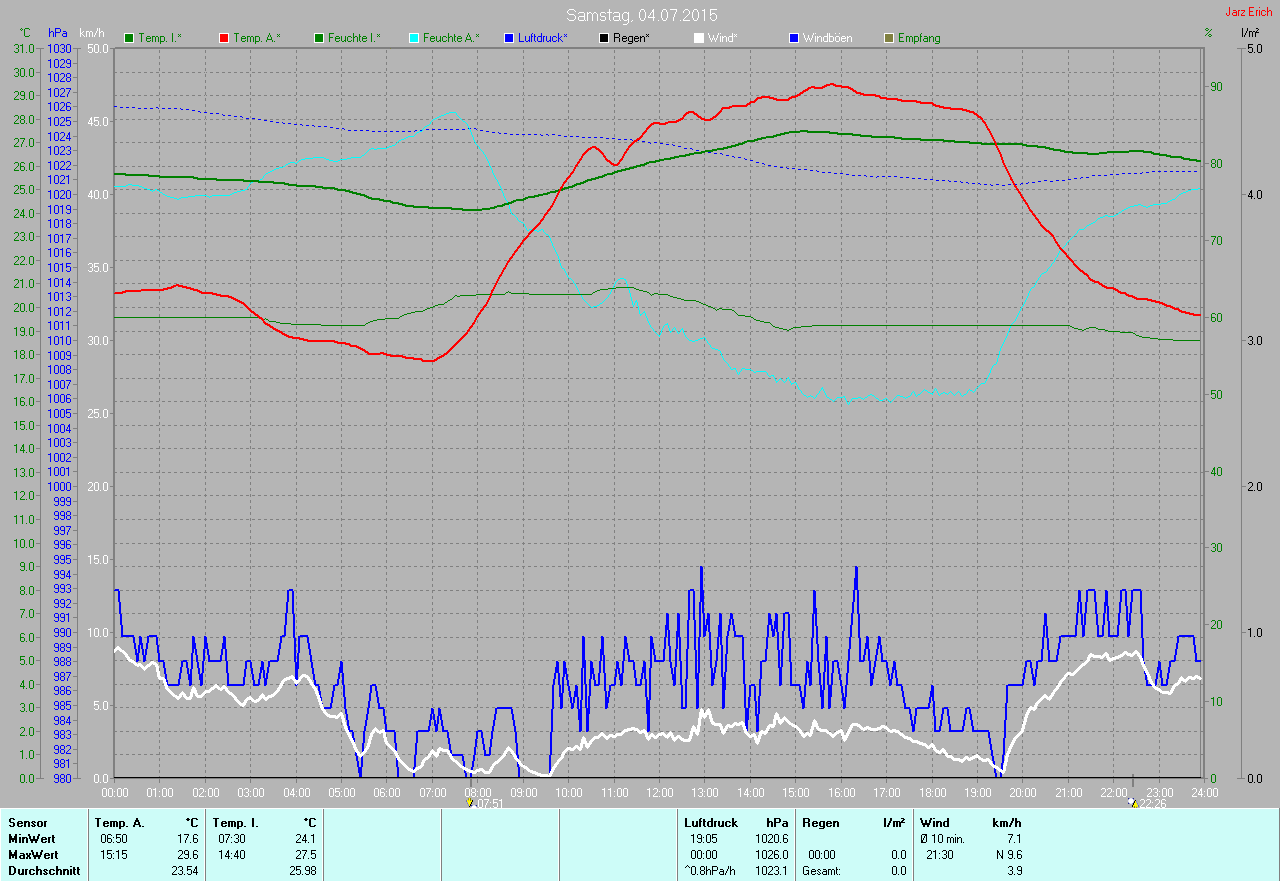Viewport: 1280px width, 881px height.
Task: Click the '°C' axis unit header
Action: click(x=26, y=33)
